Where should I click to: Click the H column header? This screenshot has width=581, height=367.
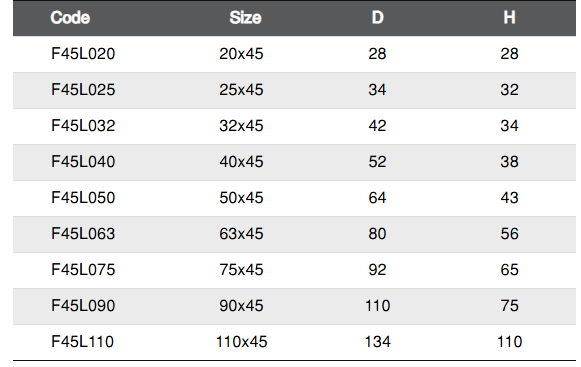pos(509,17)
